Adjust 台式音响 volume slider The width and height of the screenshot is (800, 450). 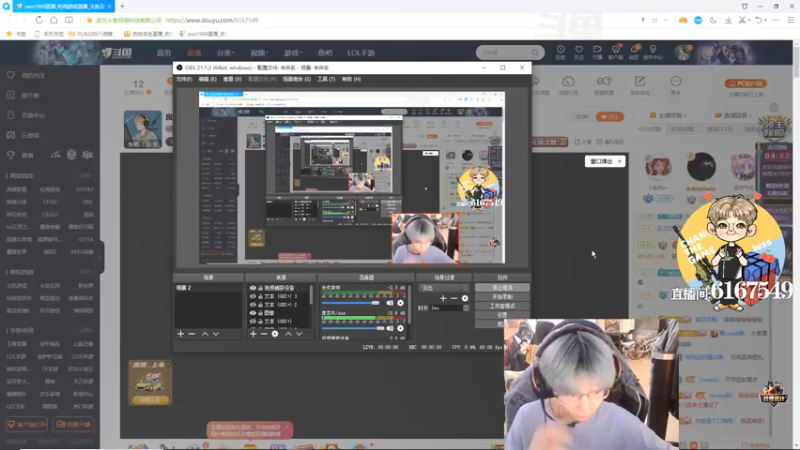tap(352, 303)
